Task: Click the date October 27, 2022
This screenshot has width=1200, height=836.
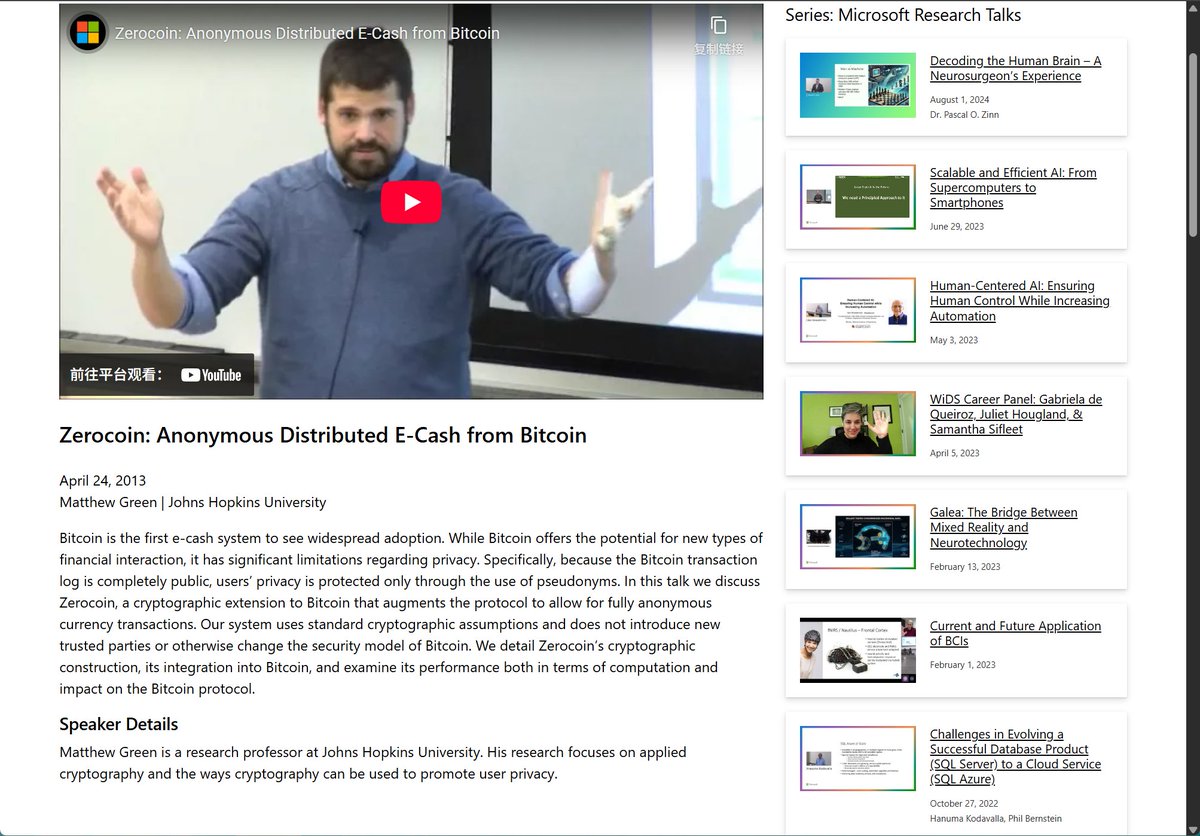Action: point(964,803)
